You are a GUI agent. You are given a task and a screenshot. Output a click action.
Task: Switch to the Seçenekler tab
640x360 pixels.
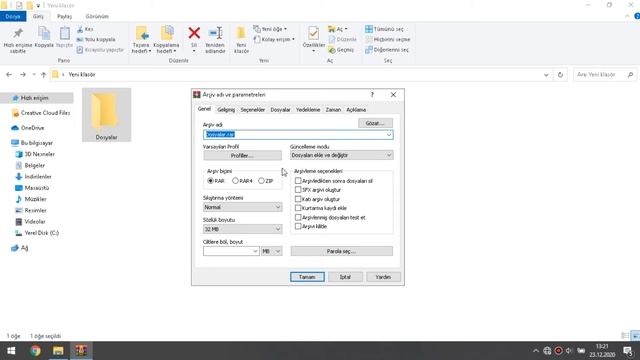tap(253, 110)
